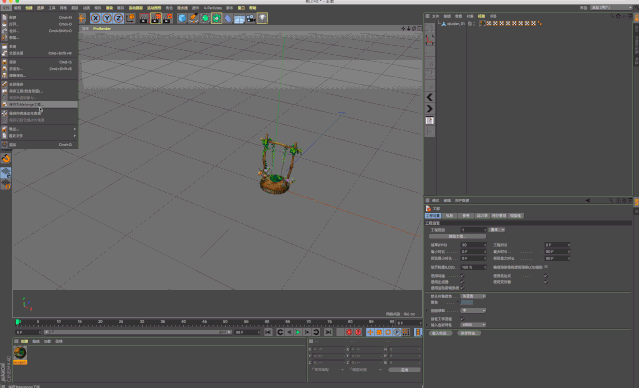
Task: Click the left arrow icon beside viewport
Action: (430, 97)
